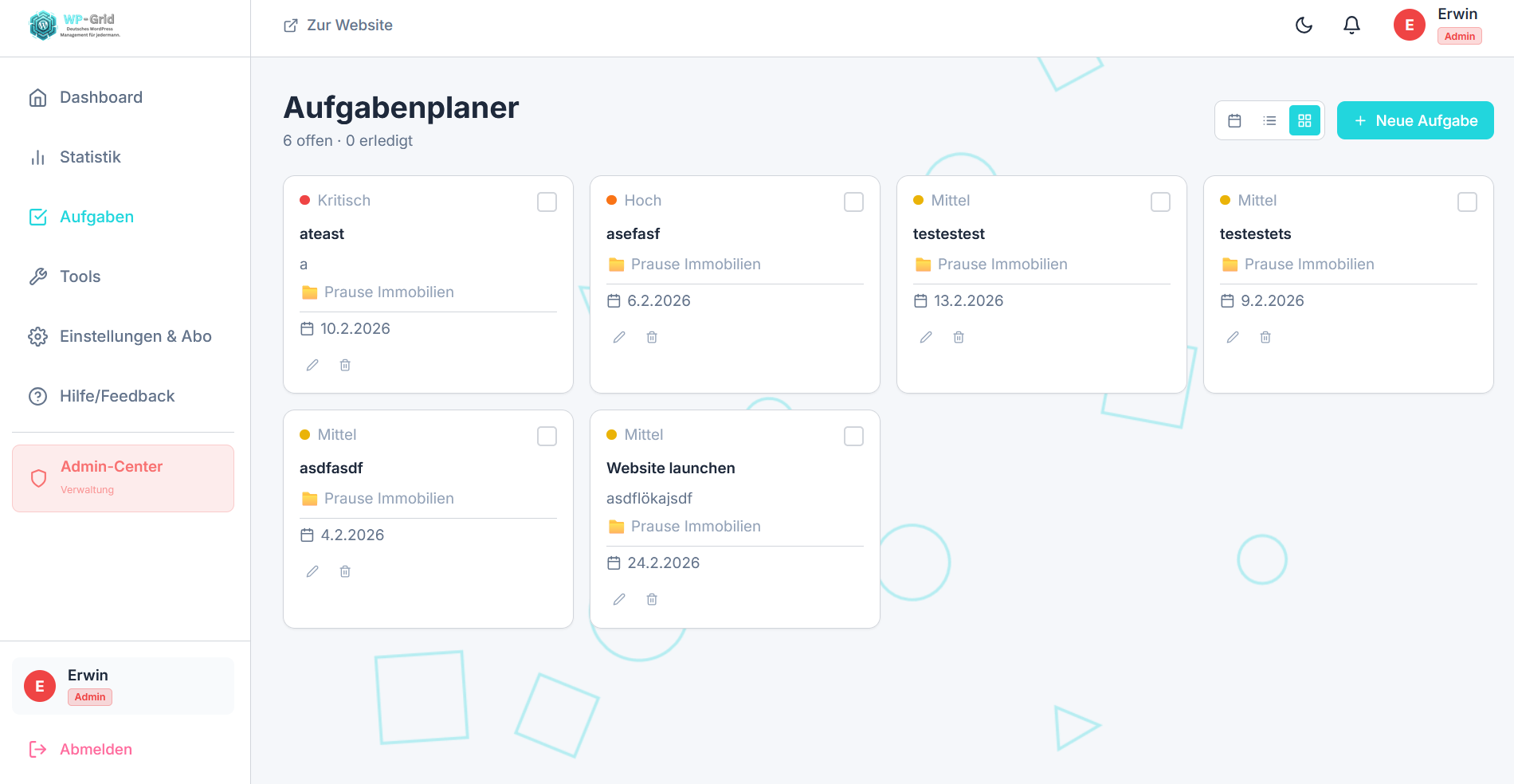The width and height of the screenshot is (1514, 784).
Task: Check off the 'asefasf' task
Action: [853, 202]
